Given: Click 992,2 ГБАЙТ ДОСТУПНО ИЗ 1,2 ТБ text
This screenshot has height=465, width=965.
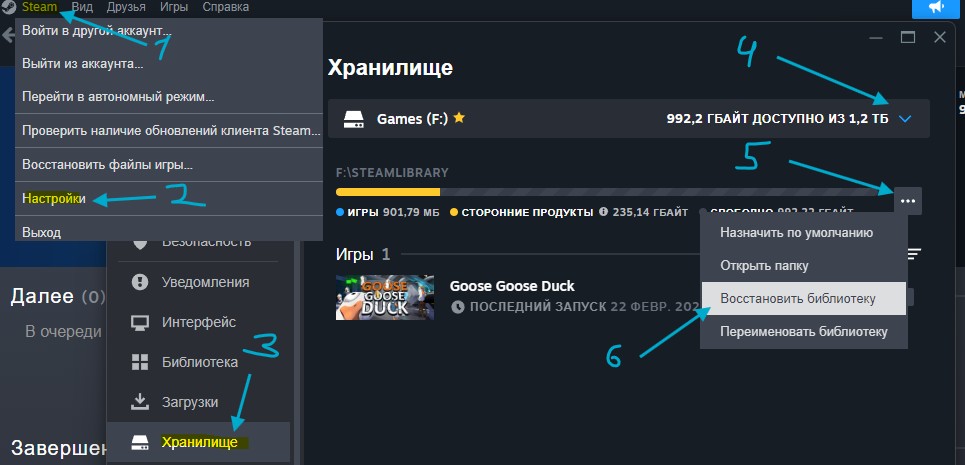Looking at the screenshot, I should pyautogui.click(x=777, y=119).
